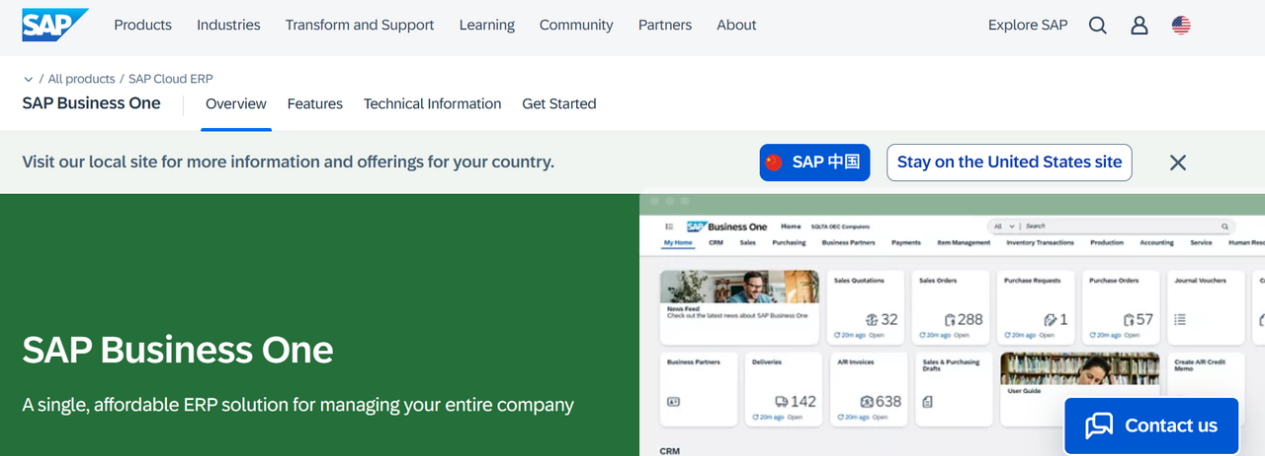Screen dimensions: 1265x456
Task: Click the SAP Business One page title
Action: pyautogui.click(x=91, y=103)
